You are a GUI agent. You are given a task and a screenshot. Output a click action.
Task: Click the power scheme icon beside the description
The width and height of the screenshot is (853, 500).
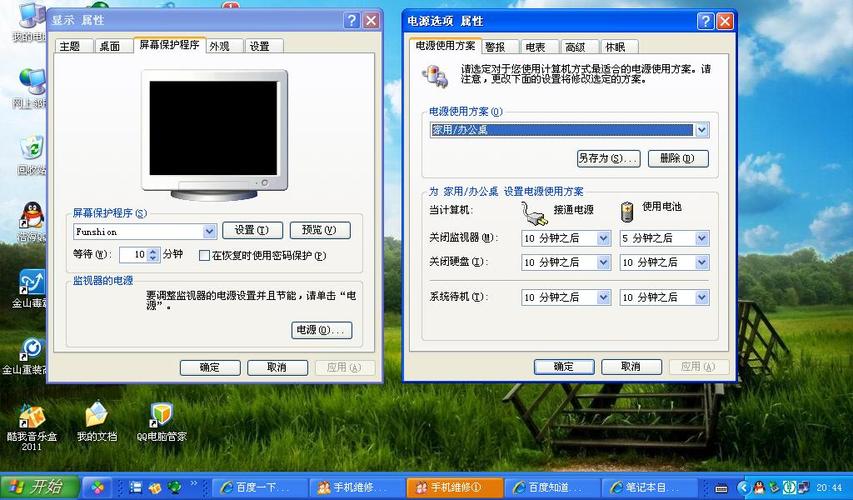click(436, 76)
